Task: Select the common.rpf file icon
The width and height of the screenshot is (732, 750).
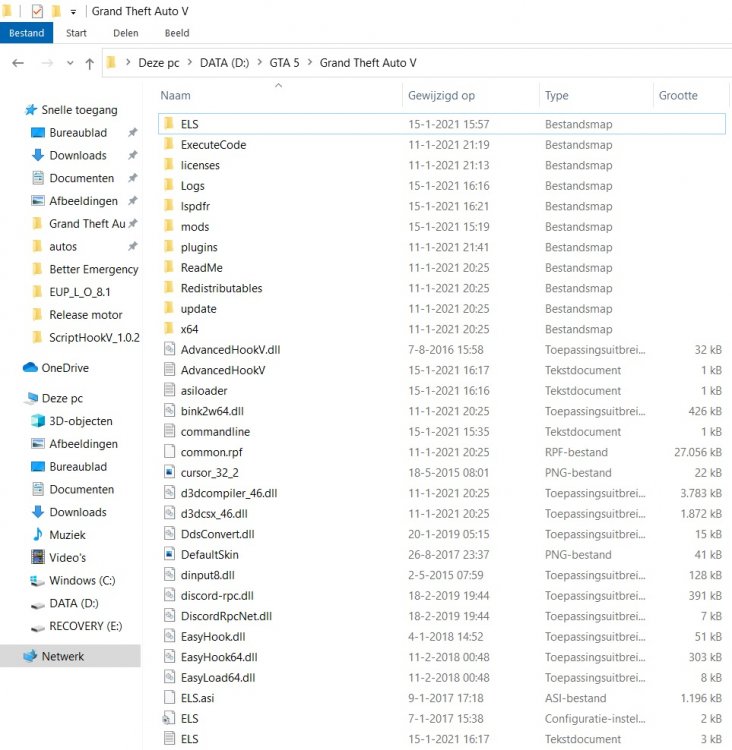Action: 169,451
